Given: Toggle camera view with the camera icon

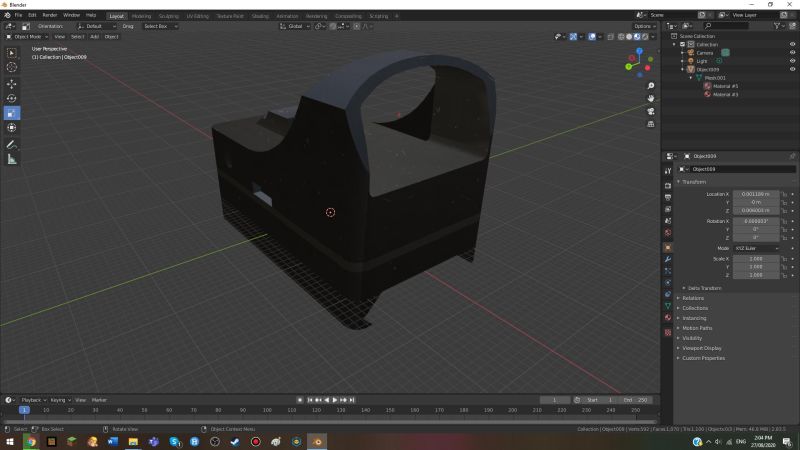Looking at the screenshot, I should coord(651,111).
